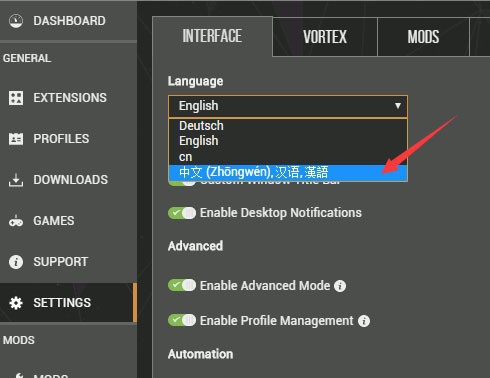
Task: Click the Settings gear icon
Action: pyautogui.click(x=16, y=303)
